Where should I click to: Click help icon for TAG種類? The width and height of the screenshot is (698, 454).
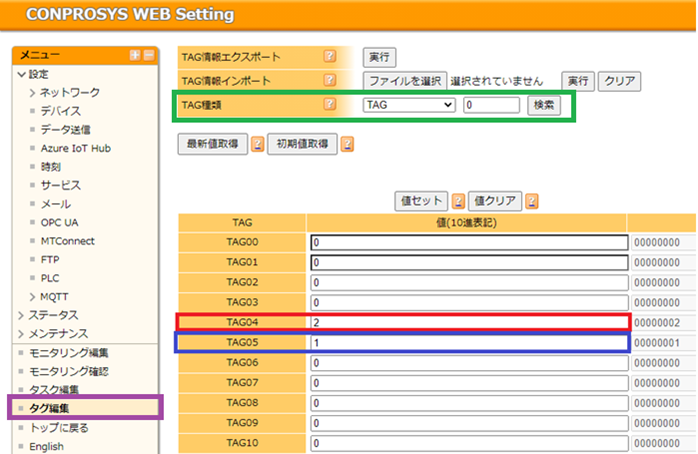[329, 105]
